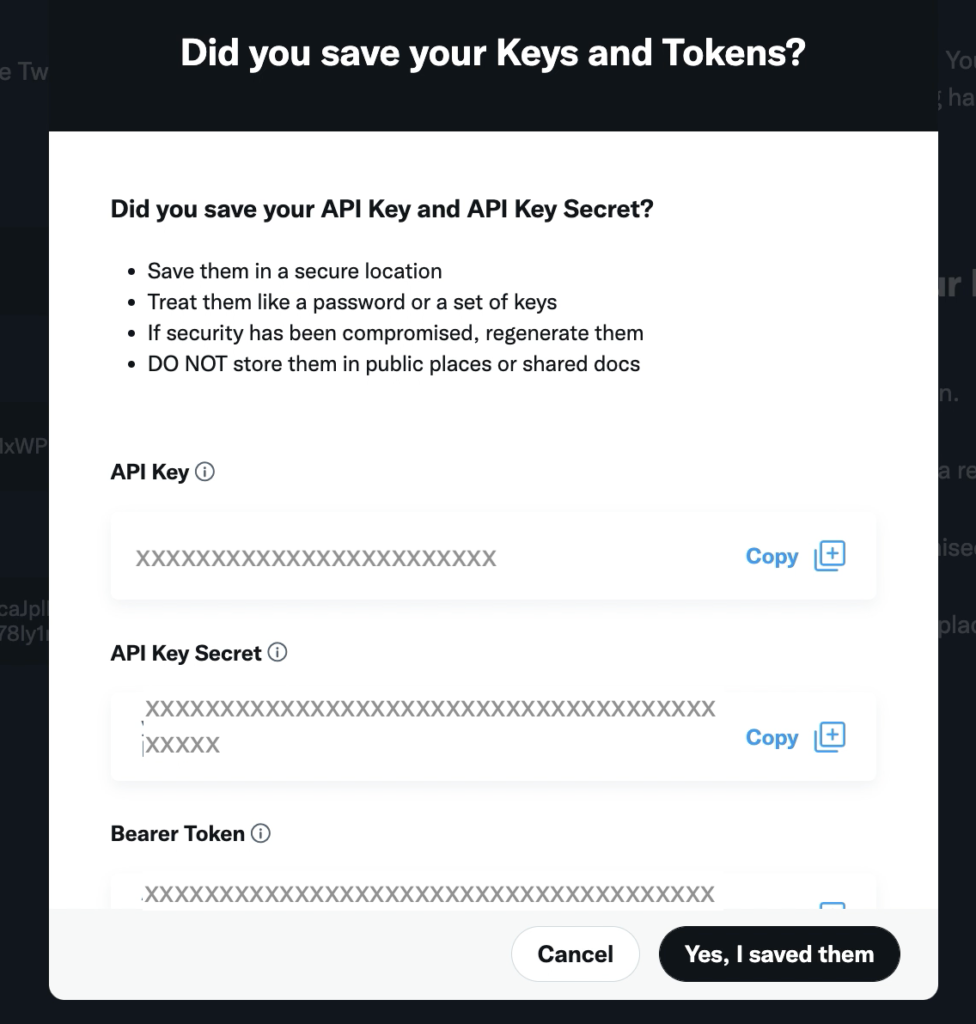The image size is (976, 1024).
Task: Click the partly visible Bearer Token copy icon
Action: 832,905
